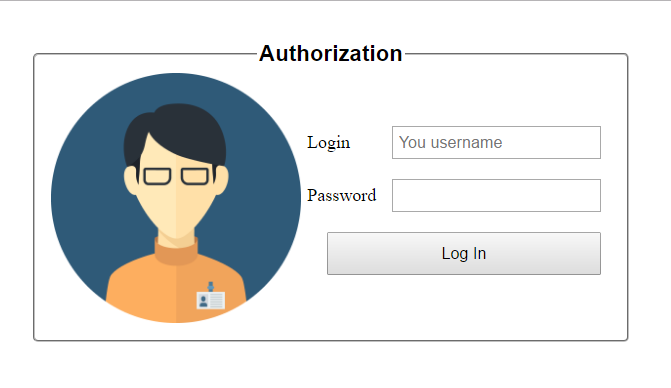671x388 pixels.
Task: Click the avatar's right ear
Action: [222, 181]
